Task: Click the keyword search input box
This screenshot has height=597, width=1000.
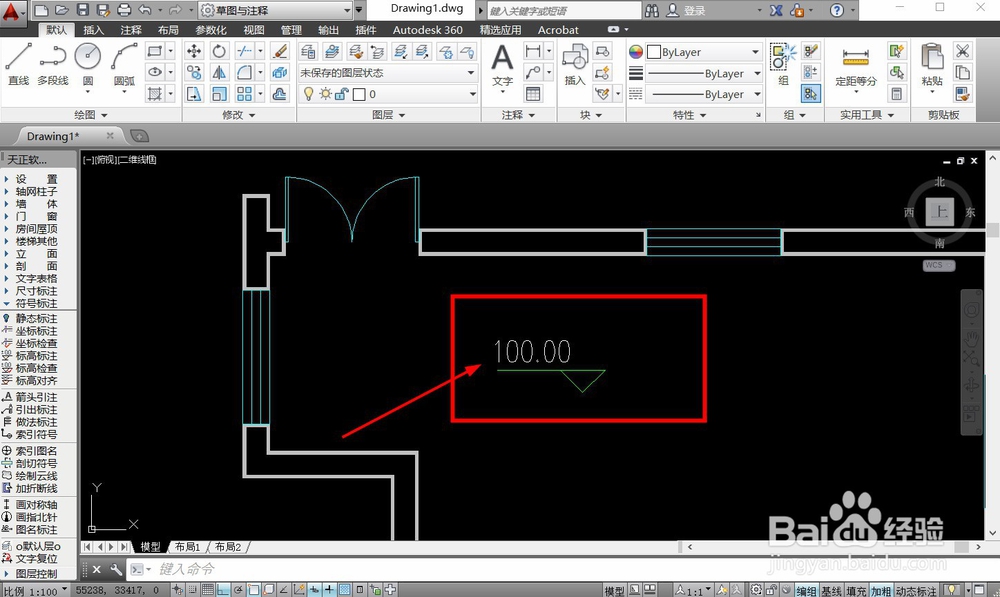Action: 564,10
